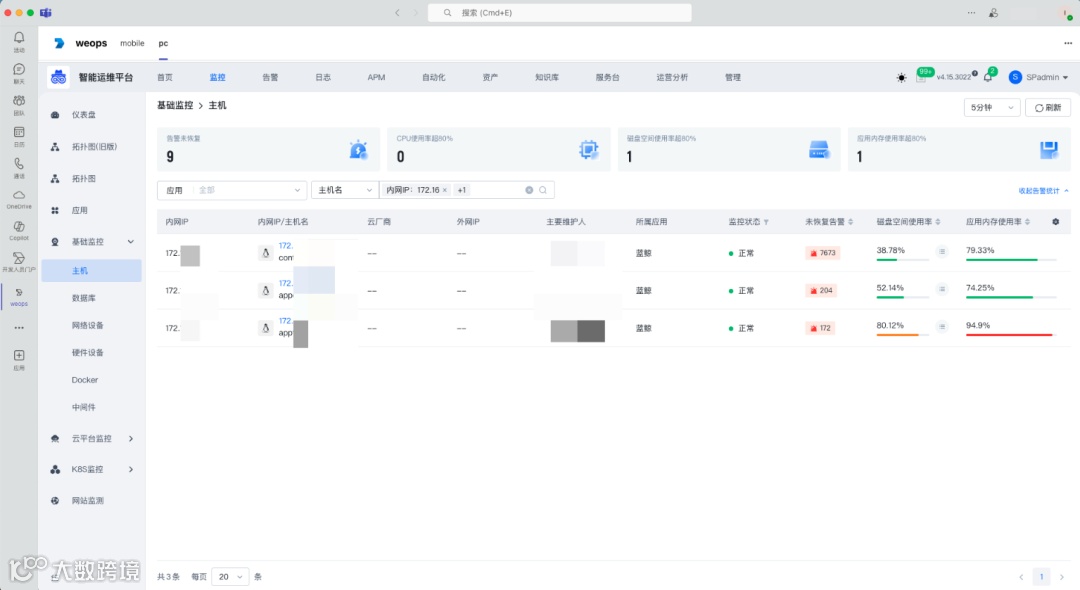This screenshot has height=590, width=1080.
Task: Open Teams 日历 calendar icon
Action: (x=19, y=132)
